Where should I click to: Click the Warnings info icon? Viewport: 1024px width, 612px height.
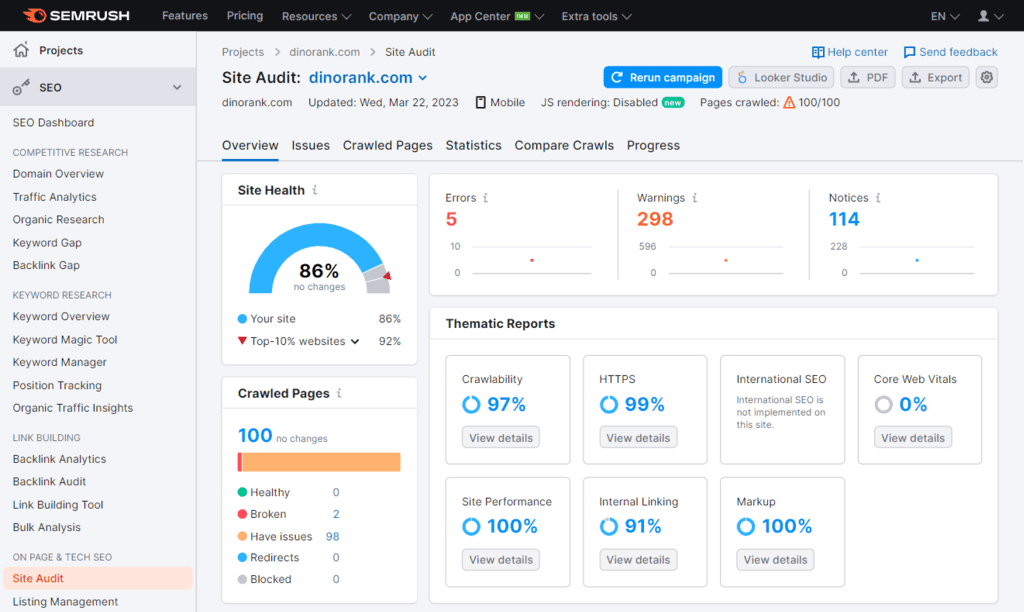695,197
